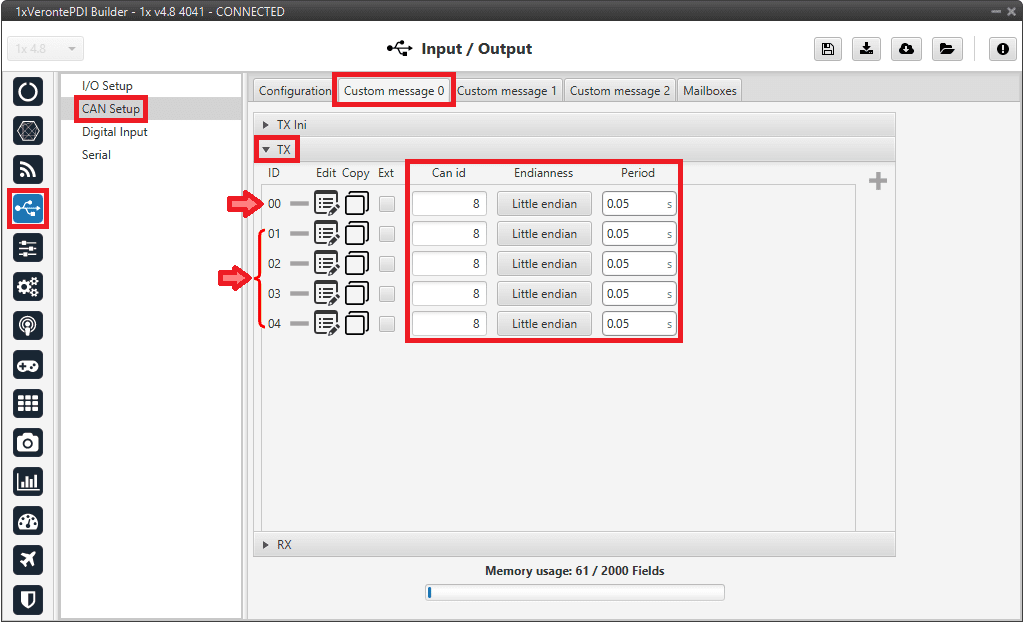Click the Edit icon for message 00
The width and height of the screenshot is (1023, 622).
click(x=326, y=204)
